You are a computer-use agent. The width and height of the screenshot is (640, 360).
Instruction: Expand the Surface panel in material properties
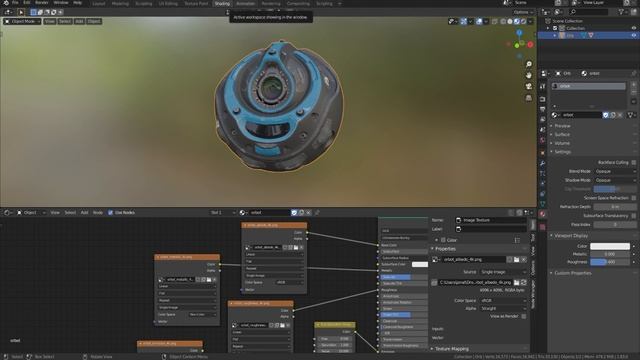562,134
